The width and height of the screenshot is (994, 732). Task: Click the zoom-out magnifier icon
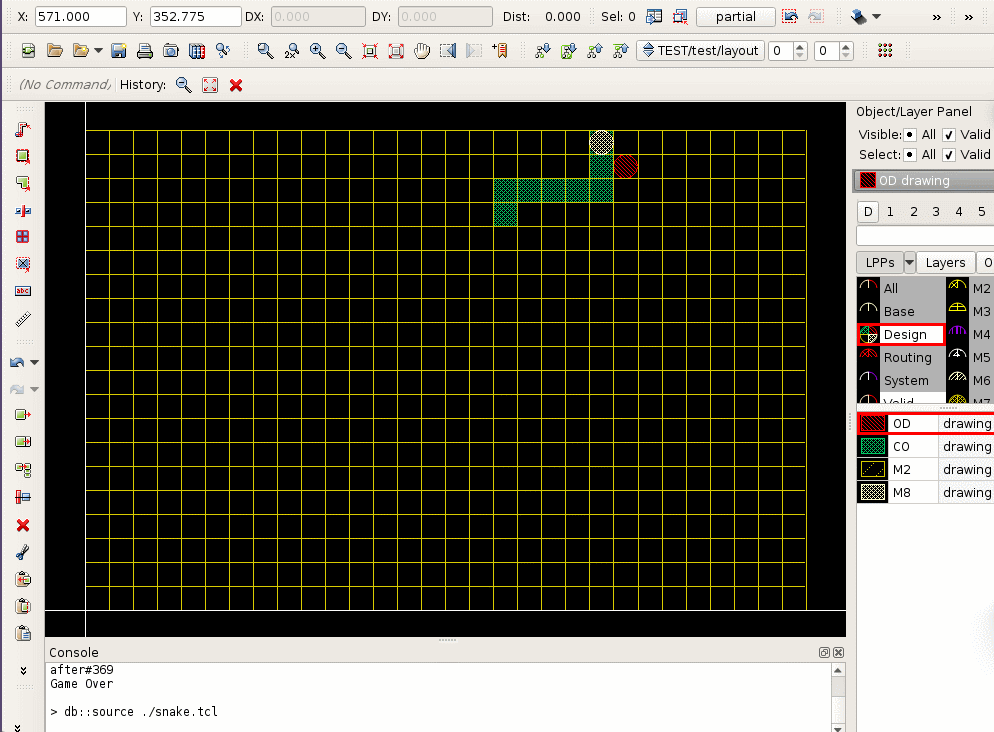(344, 51)
